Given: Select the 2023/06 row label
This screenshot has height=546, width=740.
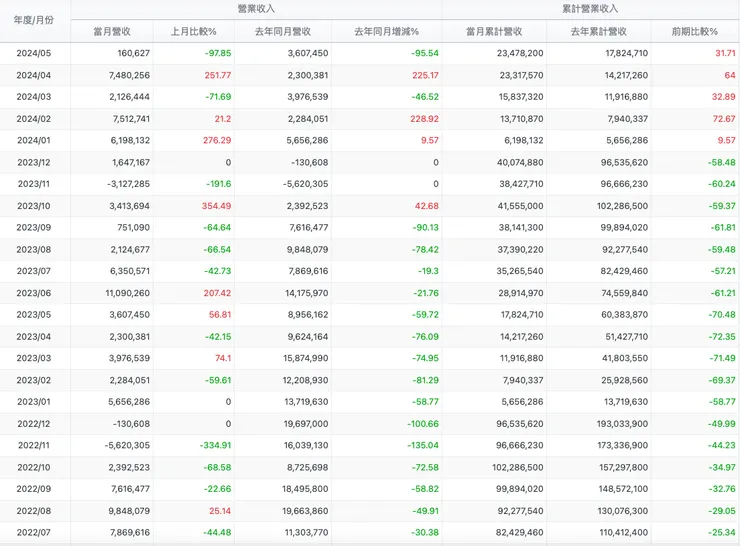Looking at the screenshot, I should coord(34,293).
